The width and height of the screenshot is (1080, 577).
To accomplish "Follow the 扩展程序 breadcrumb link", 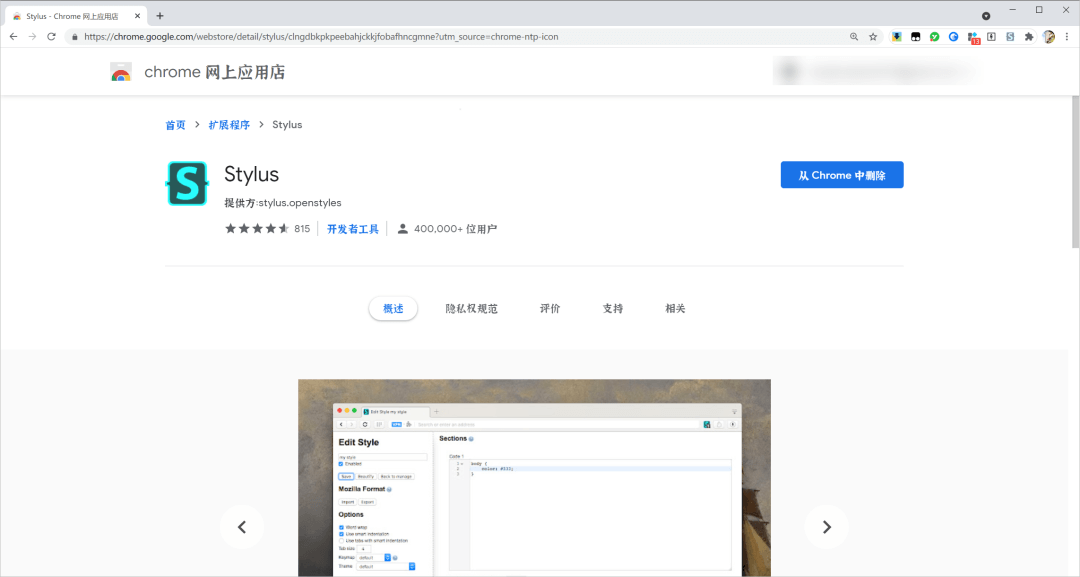I will point(229,125).
